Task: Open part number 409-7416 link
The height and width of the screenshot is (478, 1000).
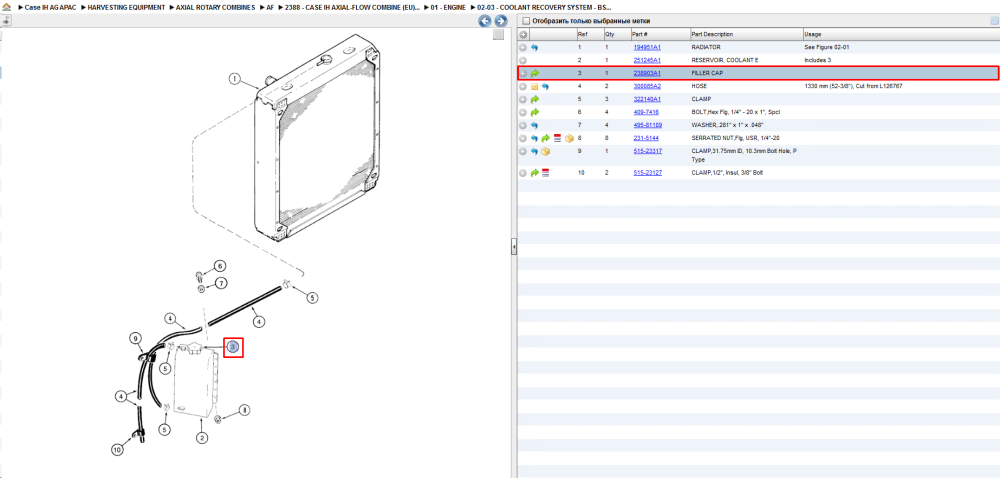Action: pyautogui.click(x=646, y=112)
